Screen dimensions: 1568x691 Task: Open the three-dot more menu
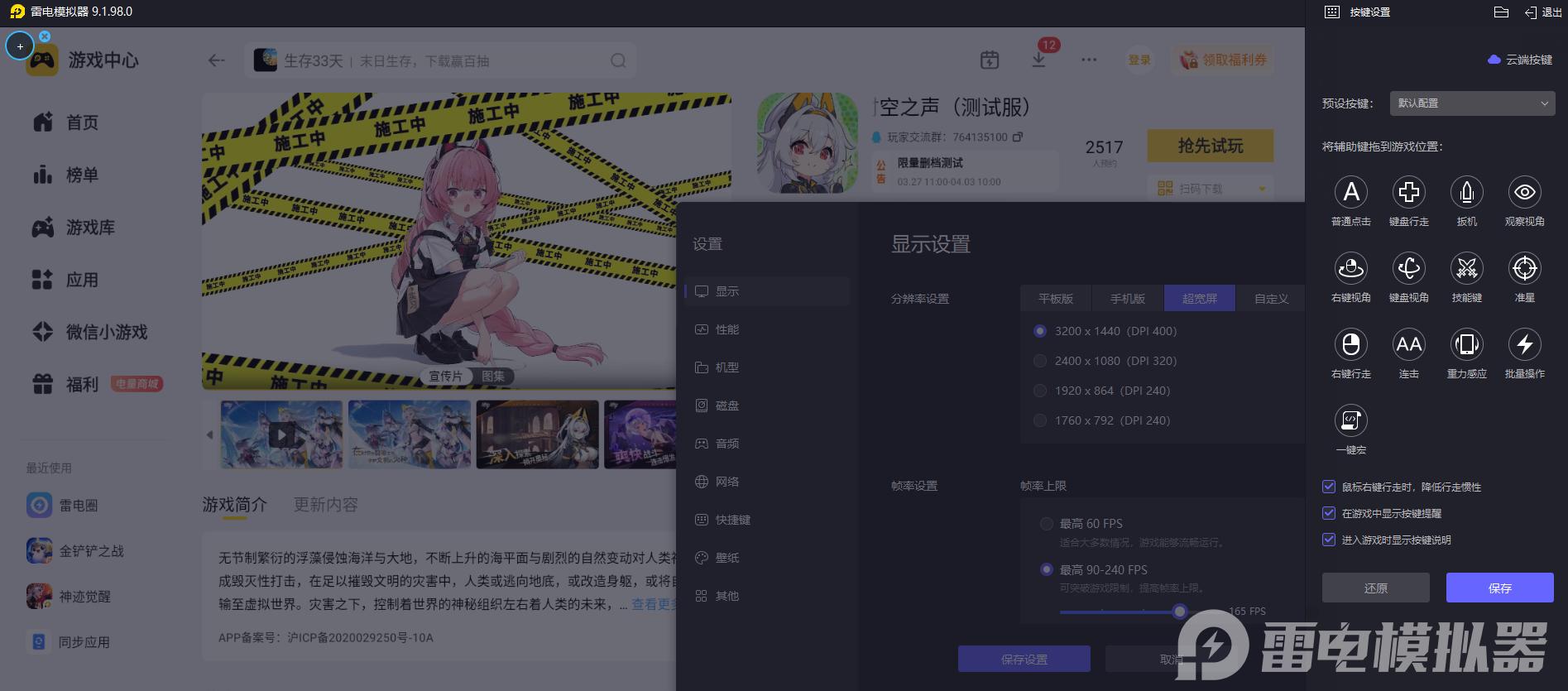[1089, 60]
